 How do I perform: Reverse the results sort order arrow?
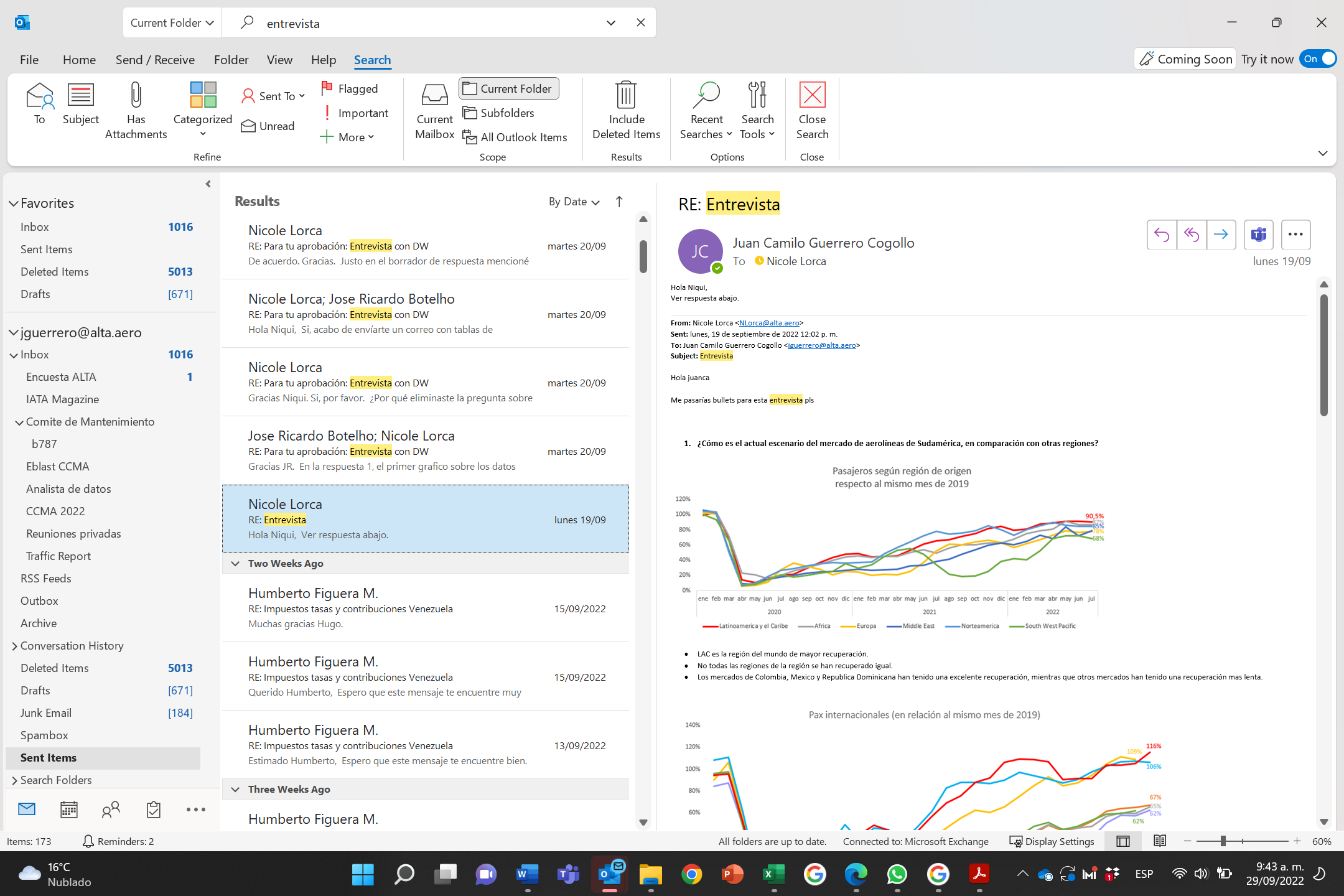619,202
